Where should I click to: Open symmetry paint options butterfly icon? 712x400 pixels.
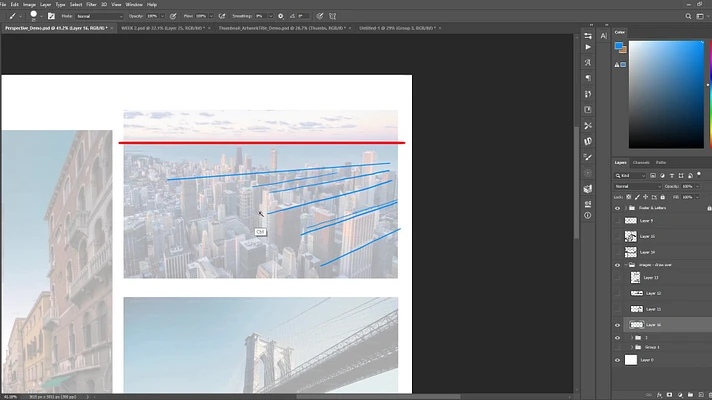[332, 16]
